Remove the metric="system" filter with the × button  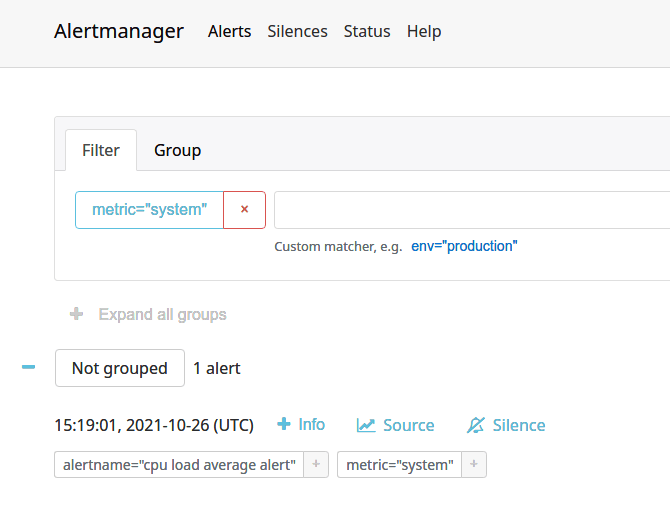coord(244,210)
